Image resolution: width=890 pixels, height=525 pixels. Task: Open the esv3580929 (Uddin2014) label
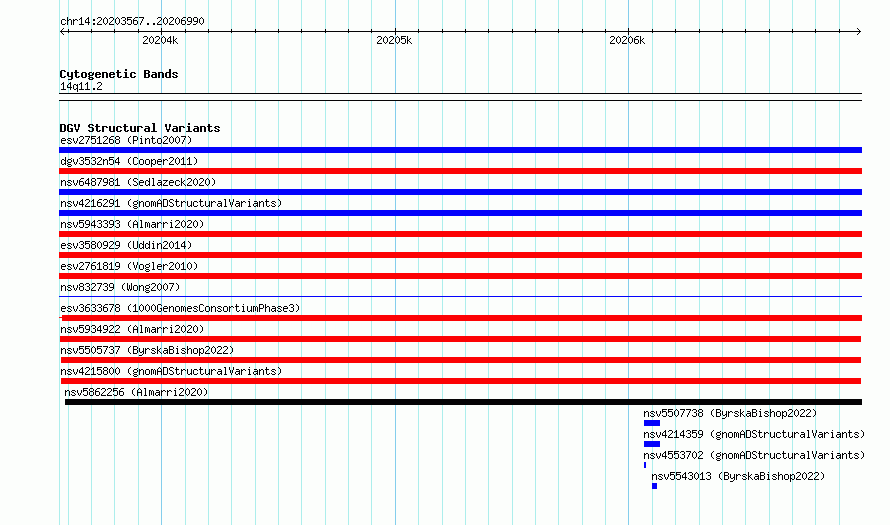[126, 245]
